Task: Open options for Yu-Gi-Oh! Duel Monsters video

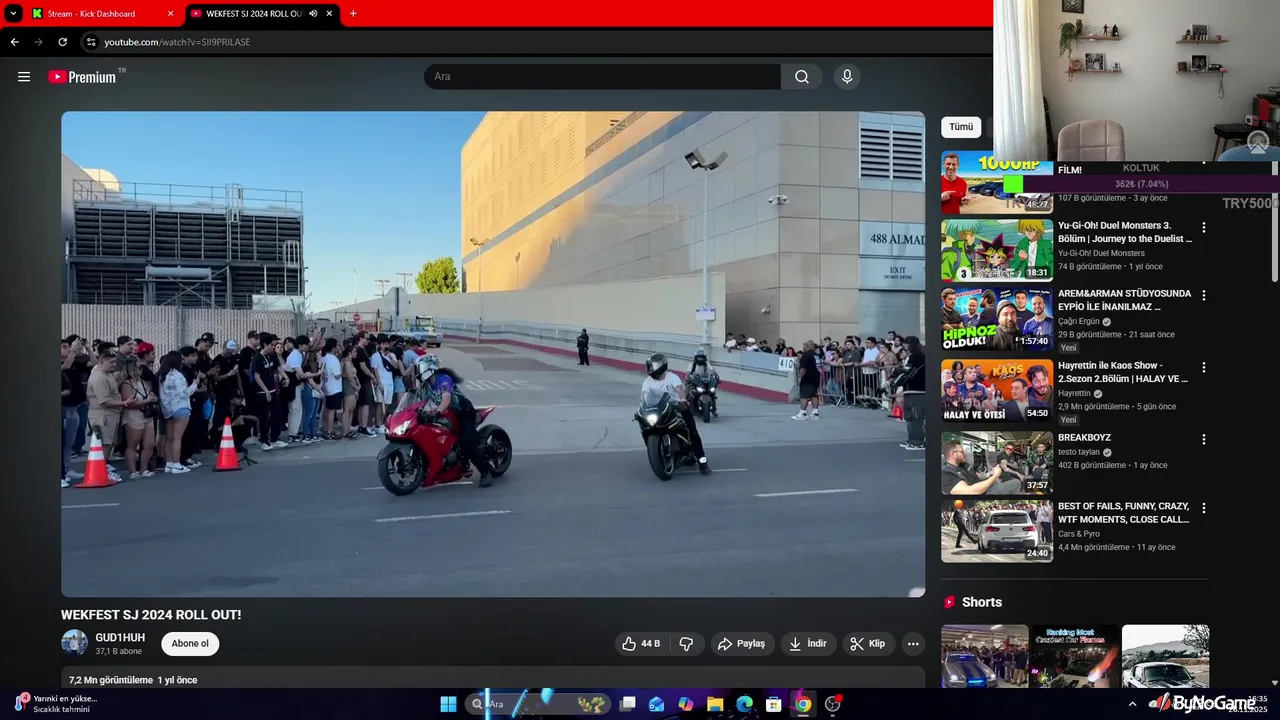Action: [1204, 228]
